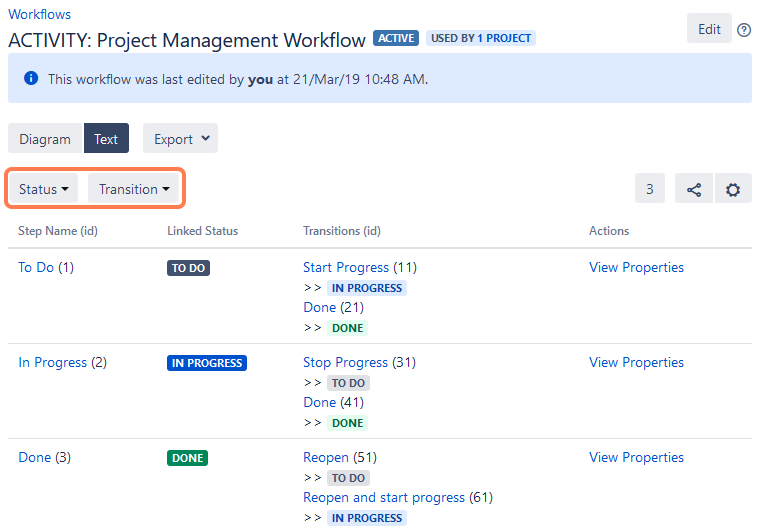Go to the Workflows breadcrumb link

[40, 15]
